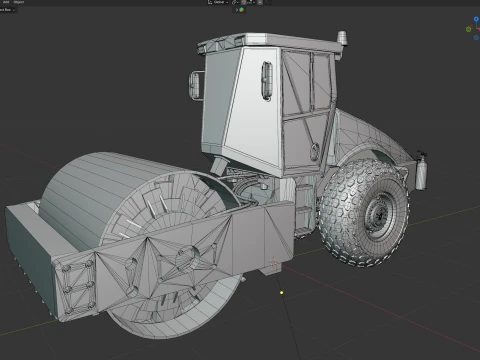Click the colorful sphere icon below header
The width and height of the screenshot is (480, 360).
pyautogui.click(x=242, y=10)
